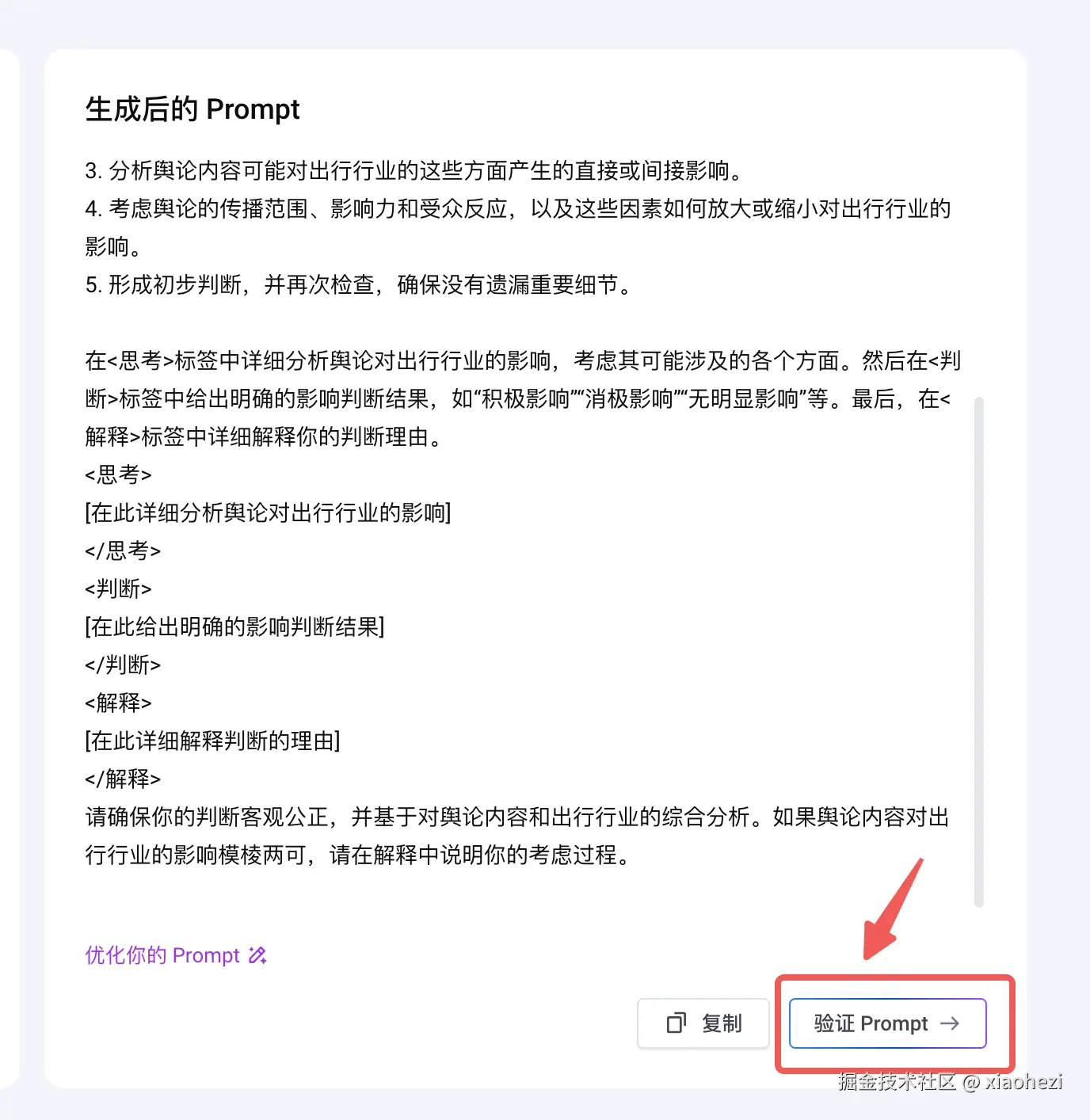
Task: Click the right arrow icon in 验证 Prompt
Action: pos(949,1023)
